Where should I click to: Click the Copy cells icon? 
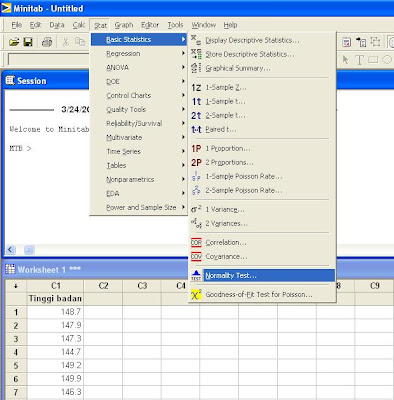point(80,42)
